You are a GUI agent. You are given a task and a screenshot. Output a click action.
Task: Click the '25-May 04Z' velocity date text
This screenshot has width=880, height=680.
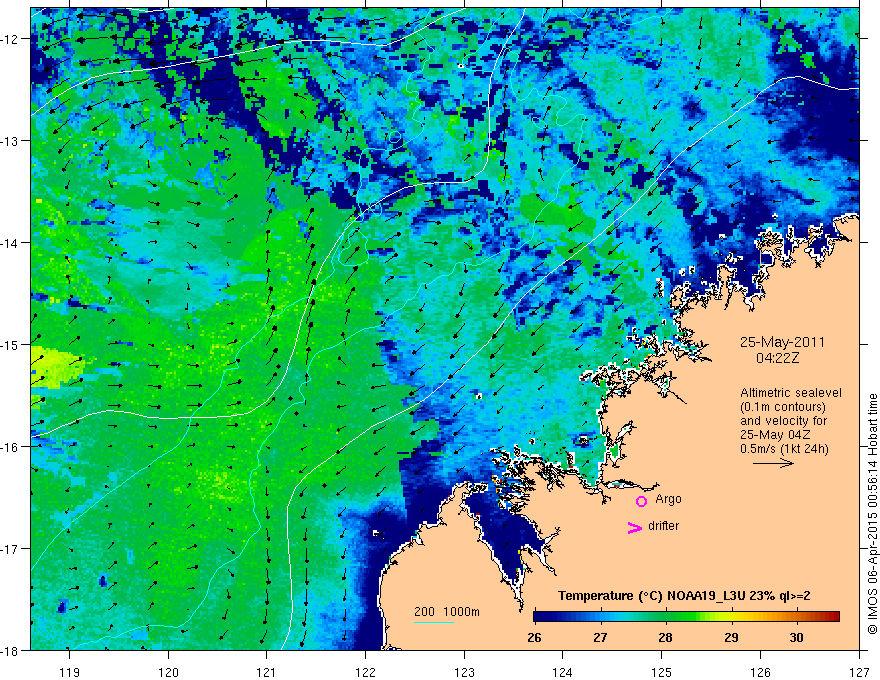pos(775,435)
